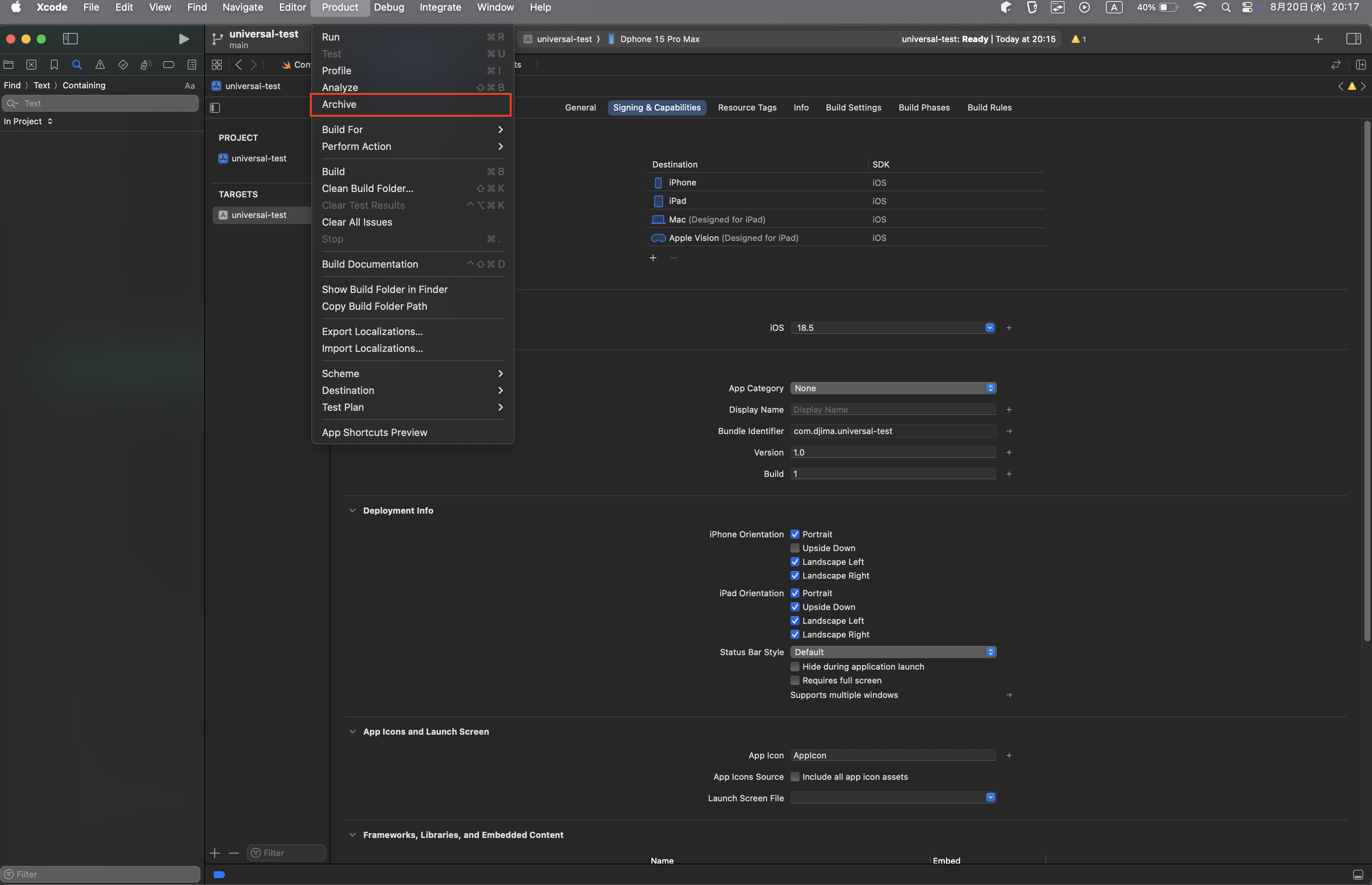Open the Project navigator folder icon
Screen dimensions: 1372x885
tap(9, 64)
